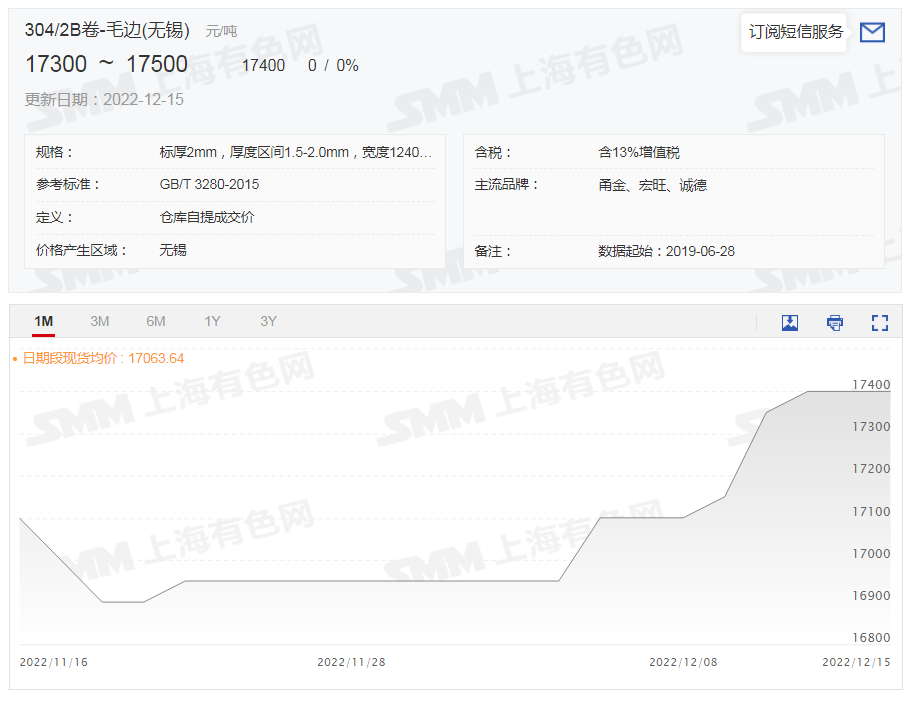Activate the expand-to-fullscreen icon

tap(879, 322)
